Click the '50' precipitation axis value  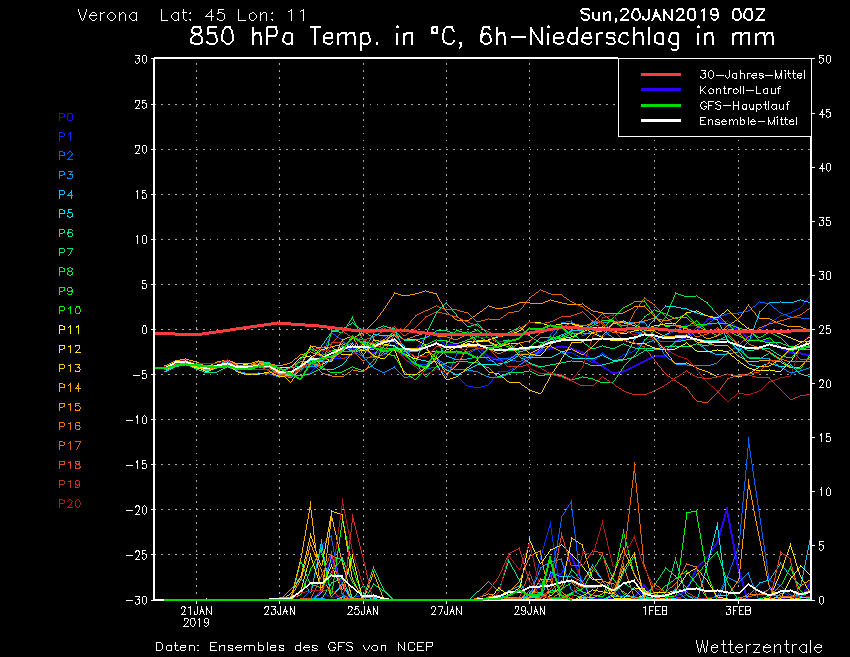coord(825,59)
